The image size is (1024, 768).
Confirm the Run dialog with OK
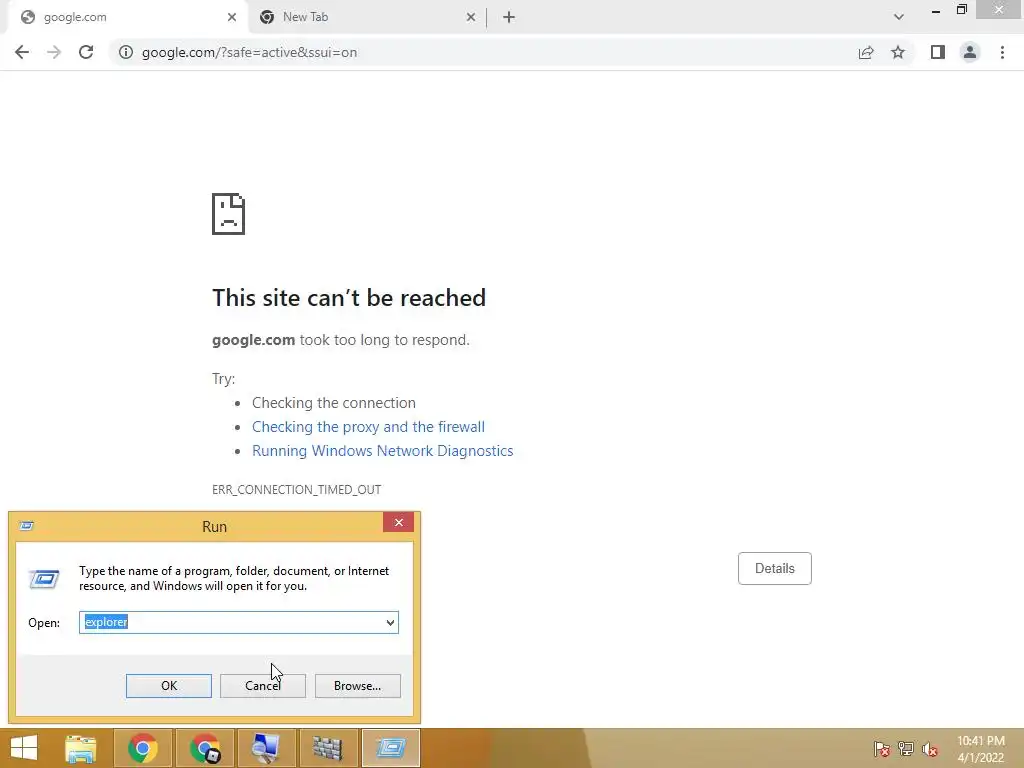tap(168, 686)
